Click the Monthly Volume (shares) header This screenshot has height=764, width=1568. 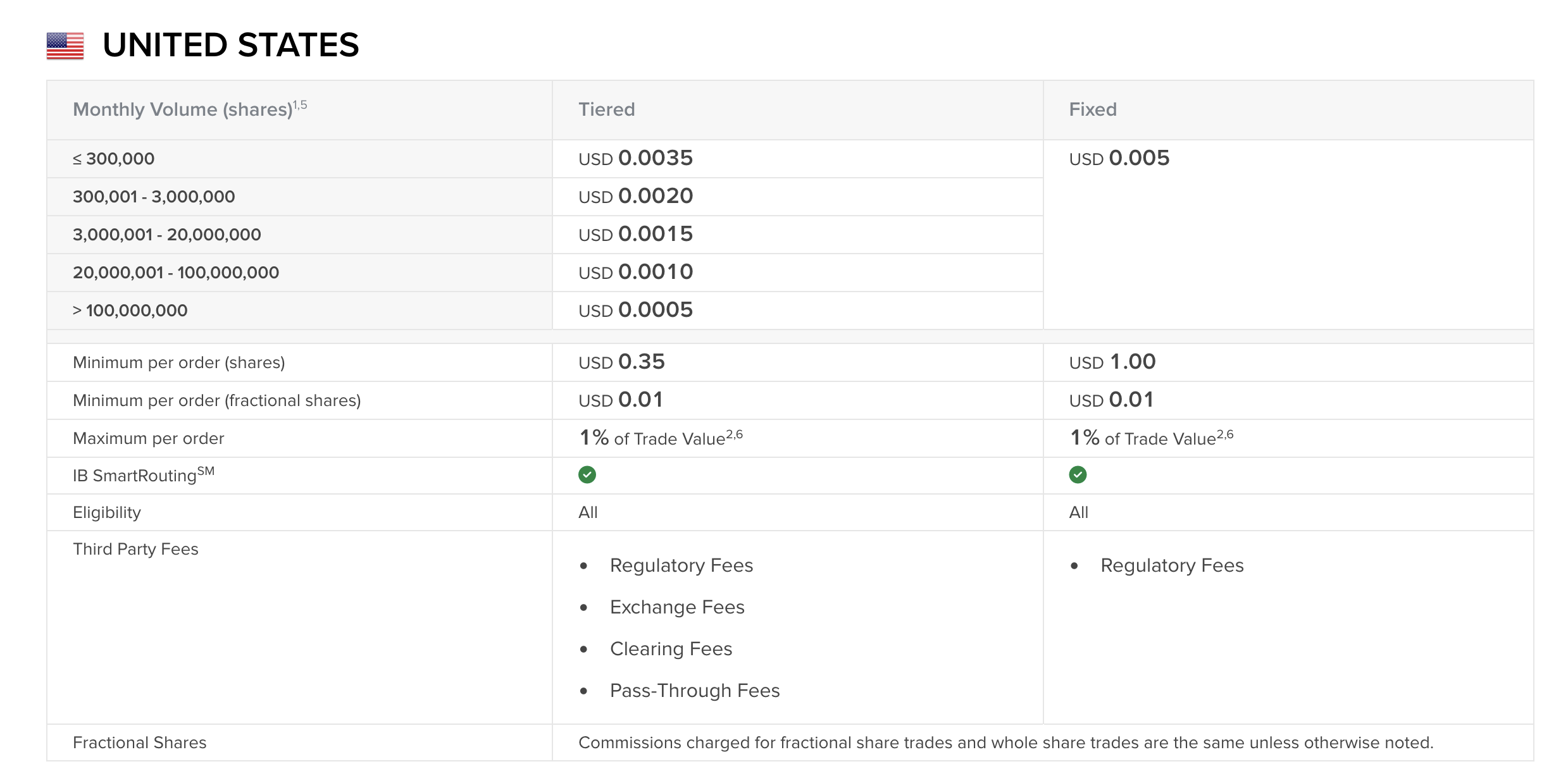pos(182,109)
